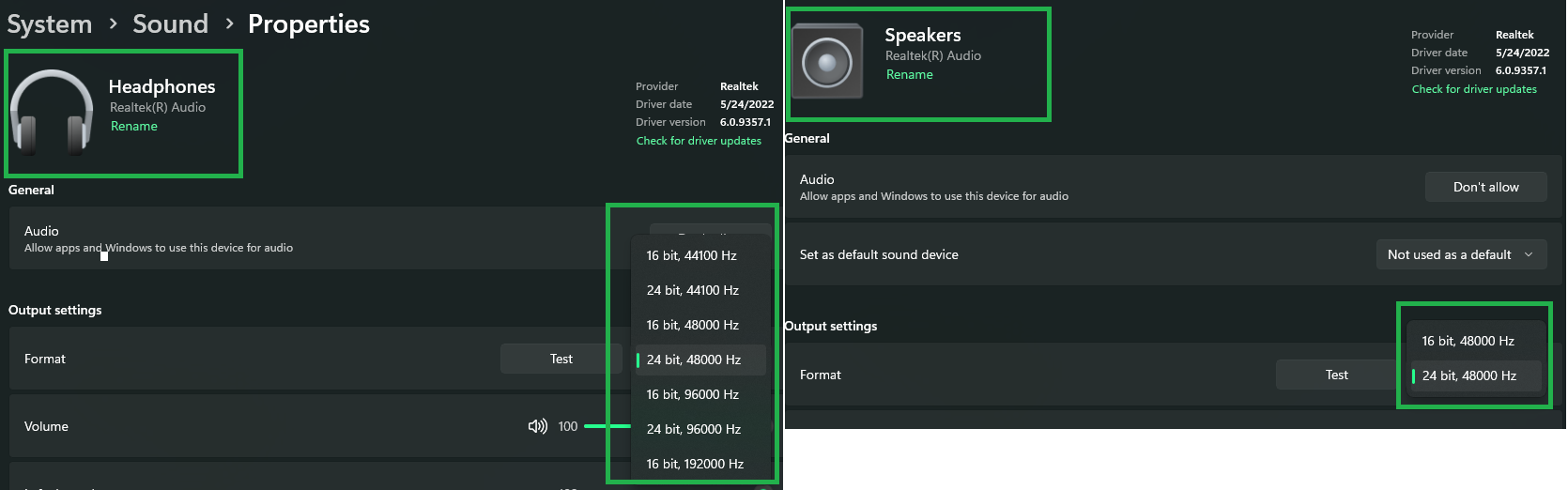This screenshot has width=1568, height=490.
Task: Select 16 bit, 192000 Hz format
Action: (700, 464)
